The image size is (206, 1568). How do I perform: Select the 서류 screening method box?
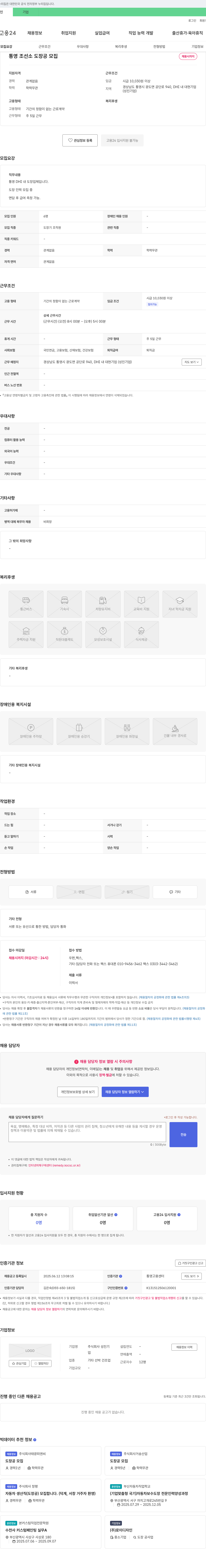[x=31, y=892]
